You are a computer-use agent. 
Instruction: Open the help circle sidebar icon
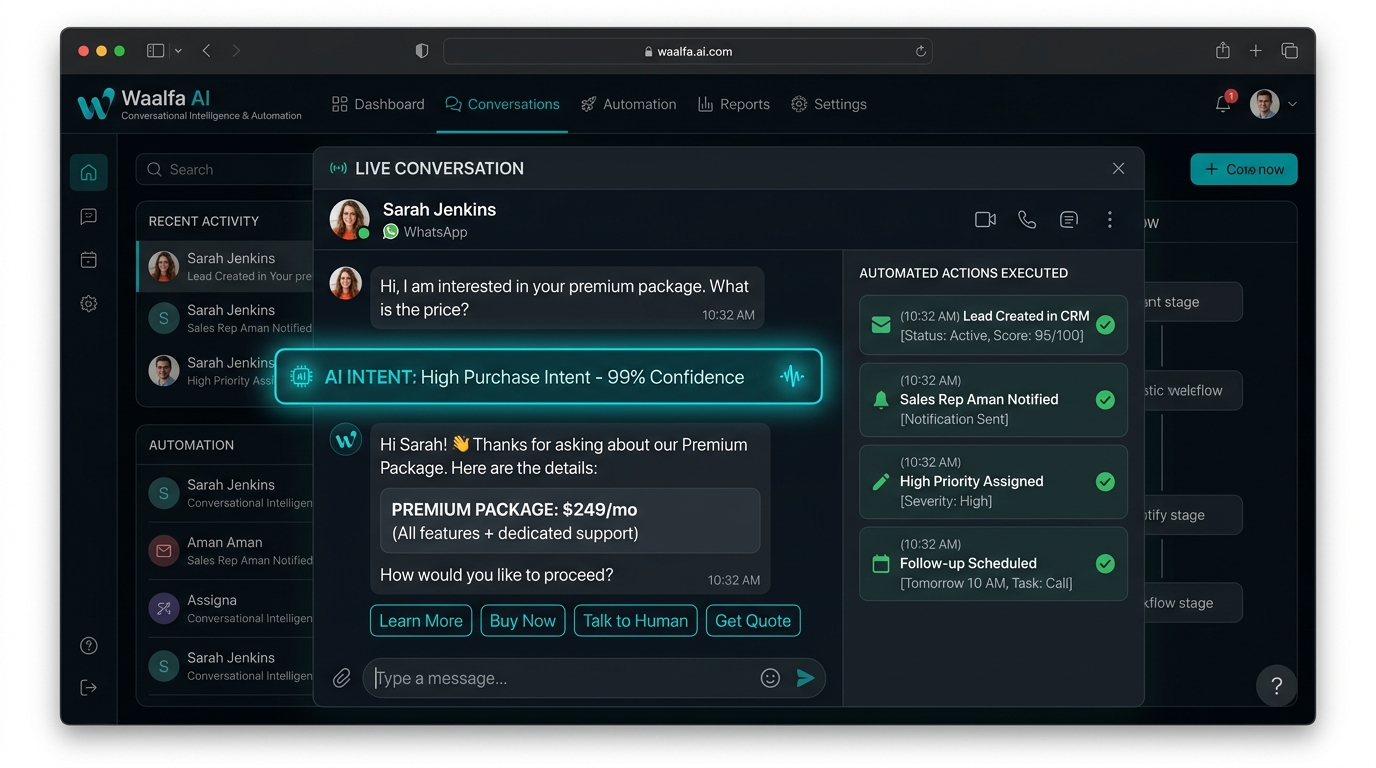click(x=88, y=646)
